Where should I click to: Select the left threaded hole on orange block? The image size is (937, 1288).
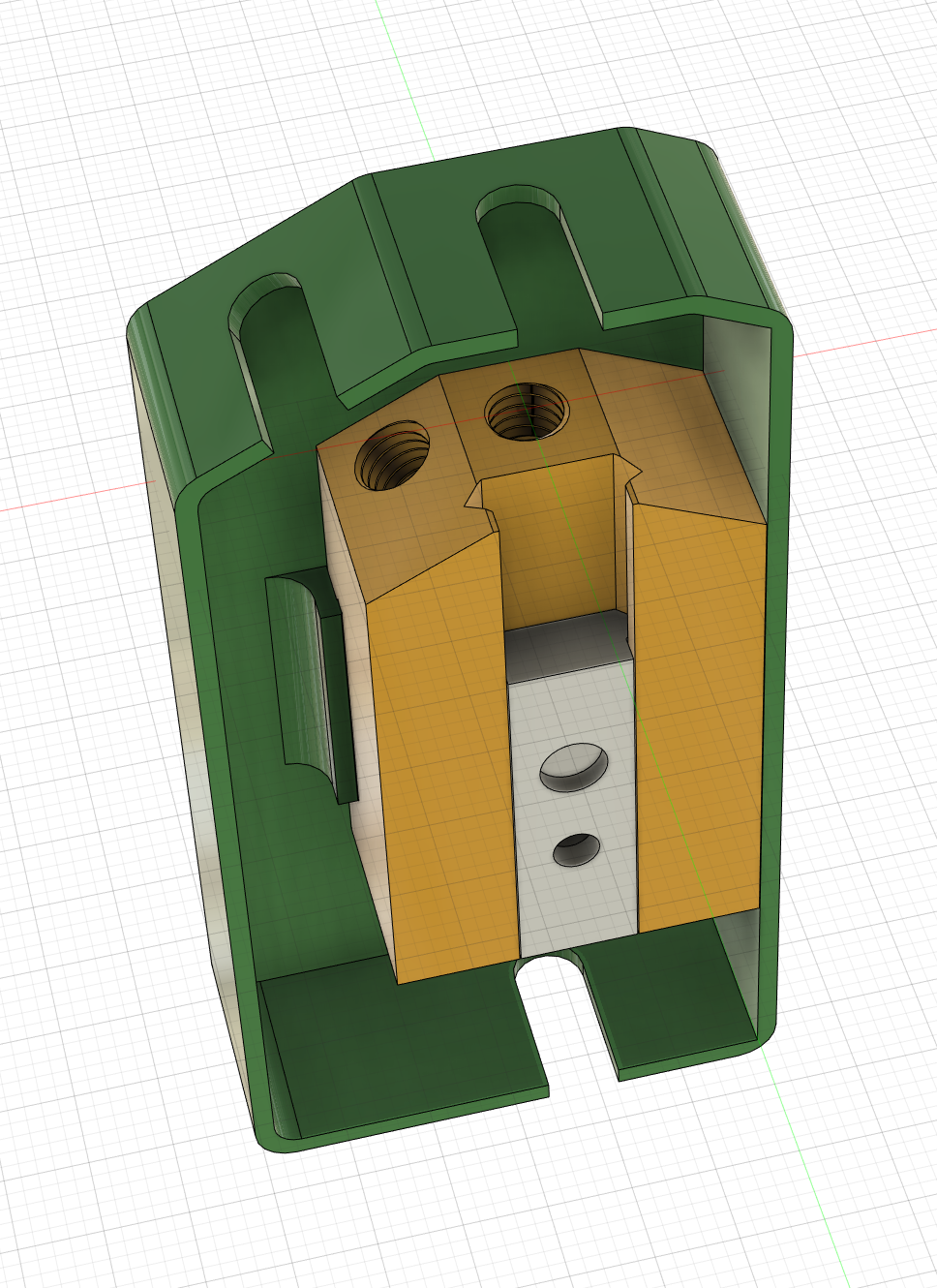pyautogui.click(x=393, y=455)
